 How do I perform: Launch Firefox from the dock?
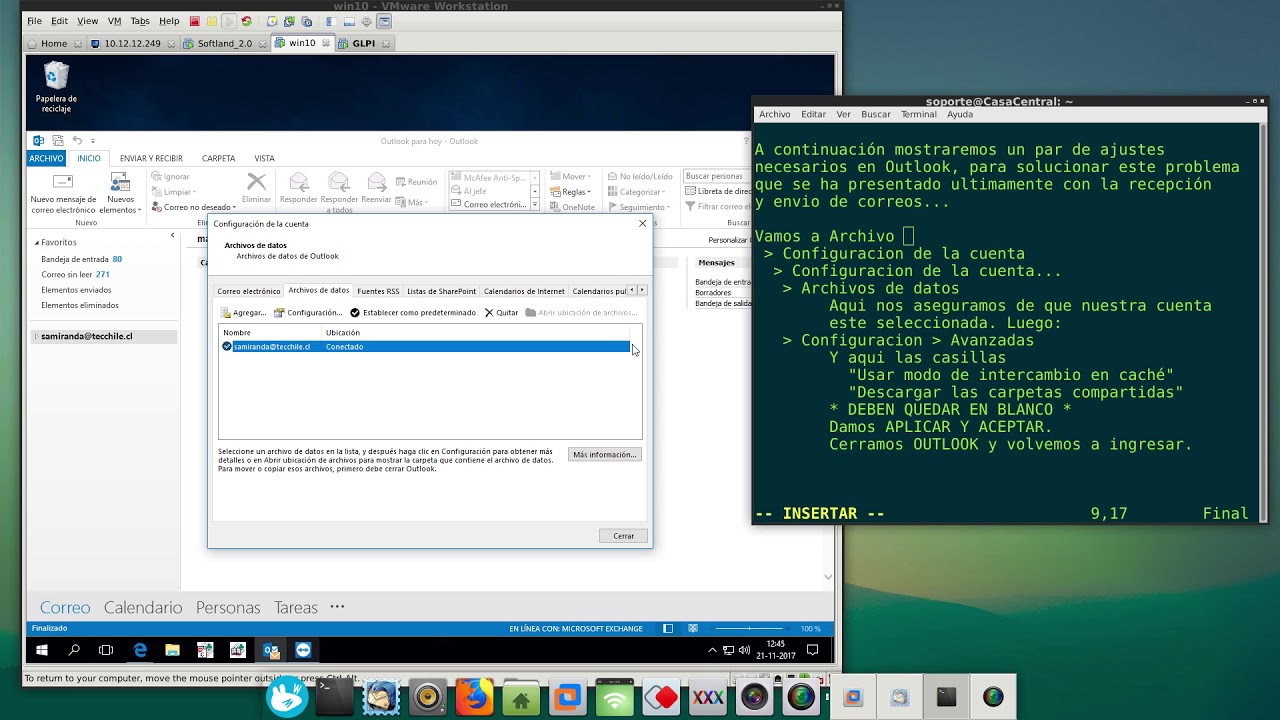click(474, 697)
